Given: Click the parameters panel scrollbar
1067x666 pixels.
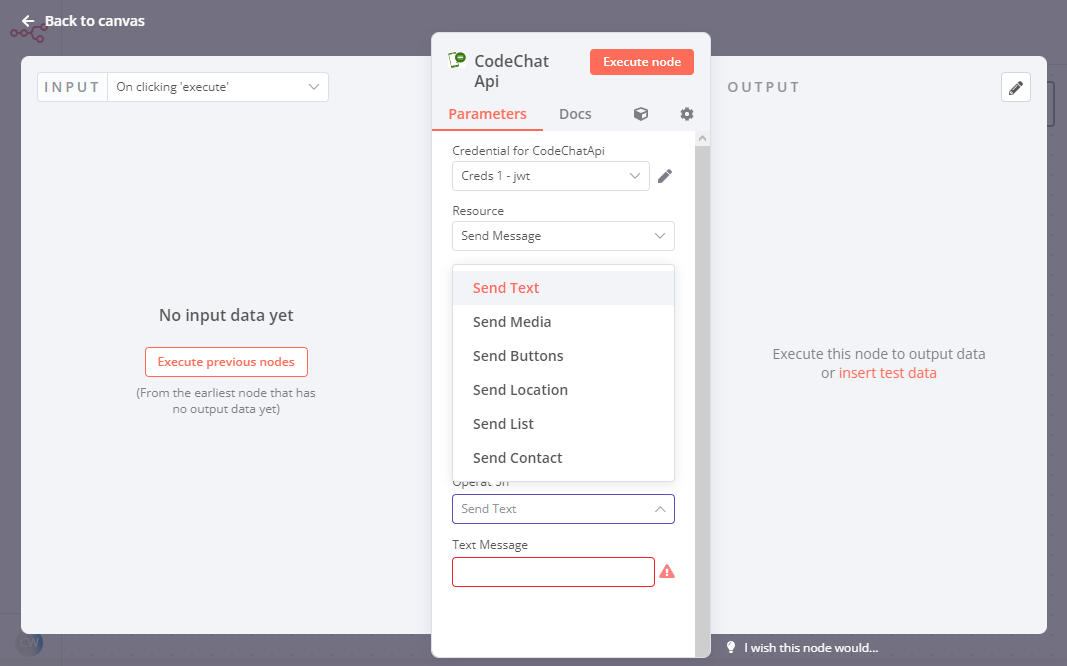Looking at the screenshot, I should click(x=702, y=401).
